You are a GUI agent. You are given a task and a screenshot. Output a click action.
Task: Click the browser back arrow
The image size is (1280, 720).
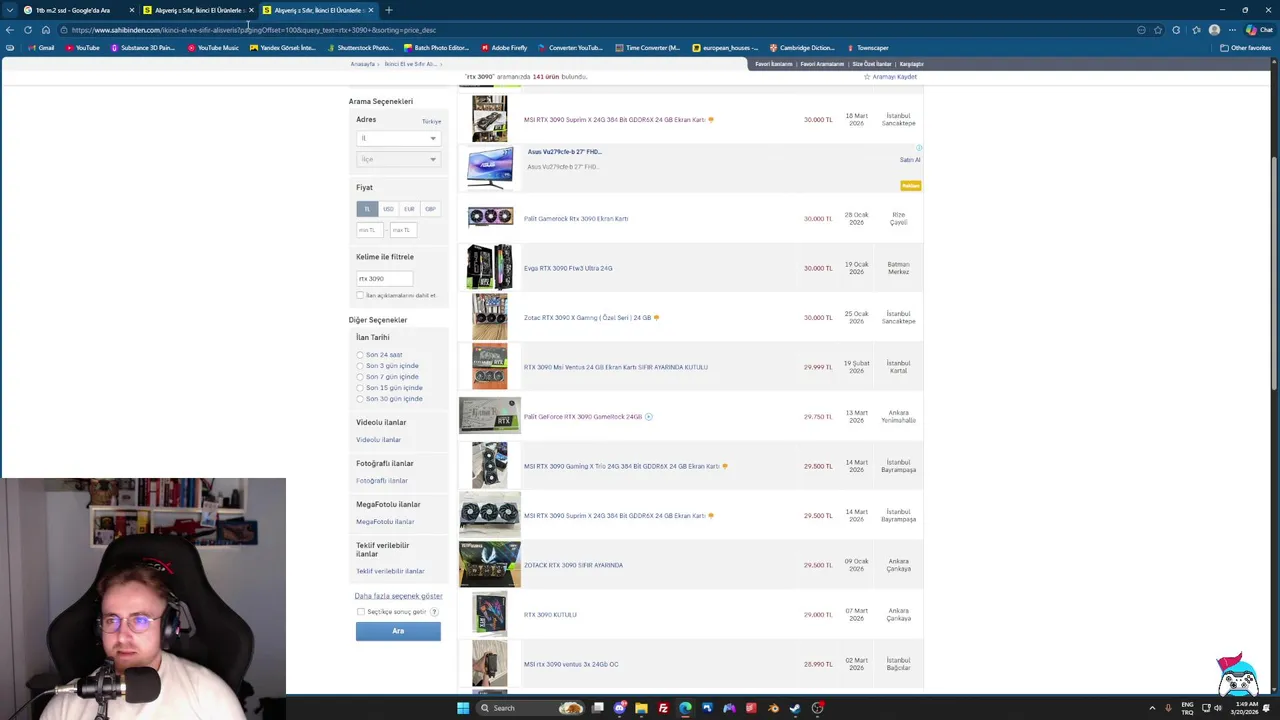pyautogui.click(x=10, y=30)
